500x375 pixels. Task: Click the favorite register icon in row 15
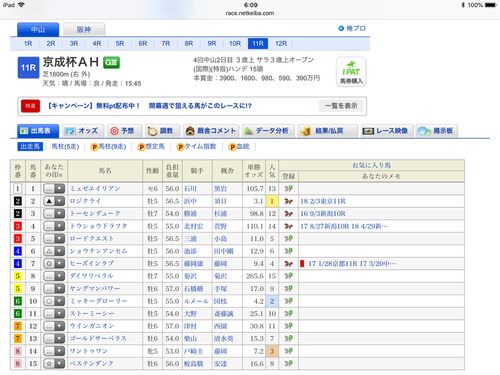click(288, 364)
